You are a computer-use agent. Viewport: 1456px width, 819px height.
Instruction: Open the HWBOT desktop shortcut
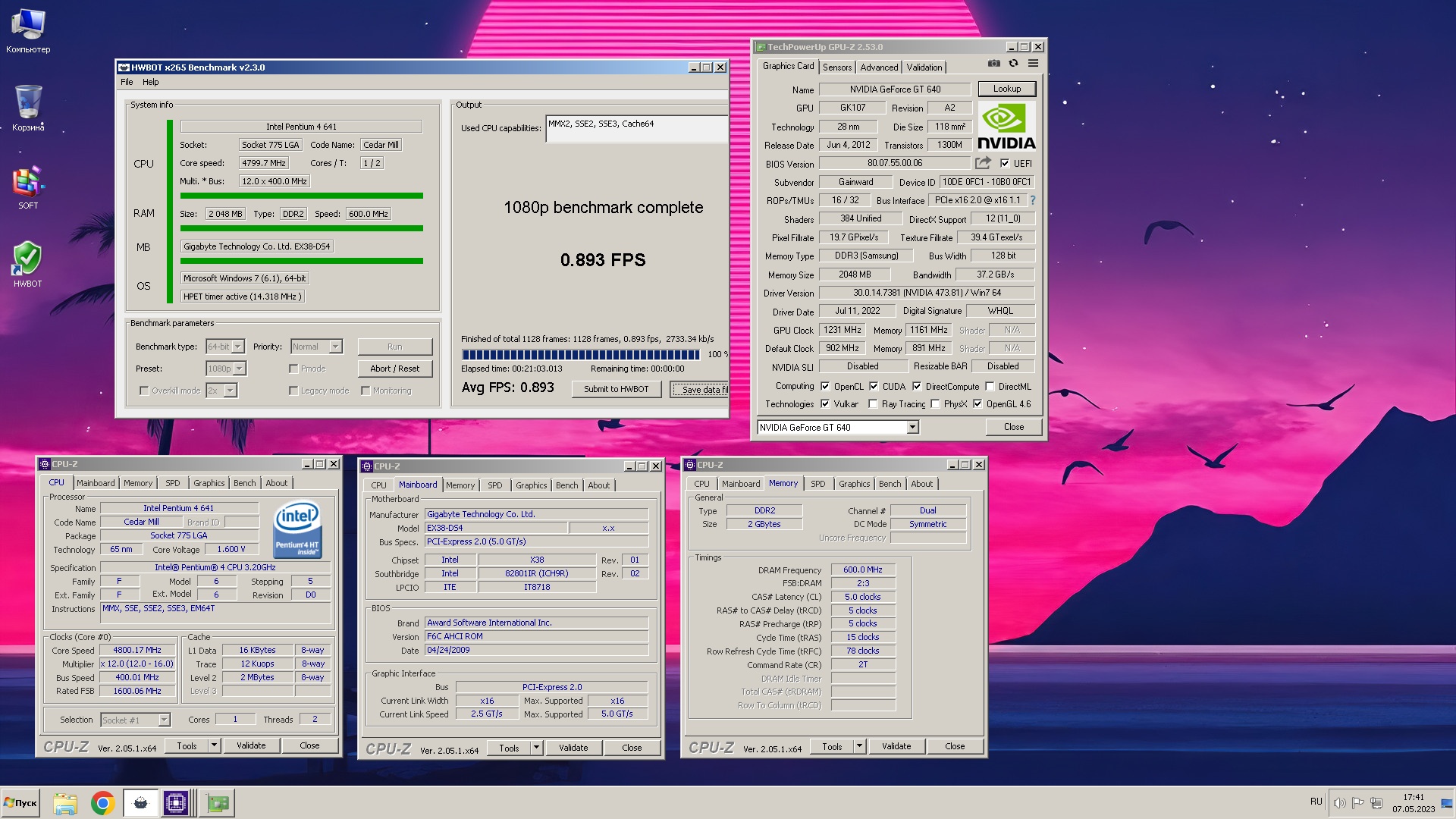tap(28, 265)
